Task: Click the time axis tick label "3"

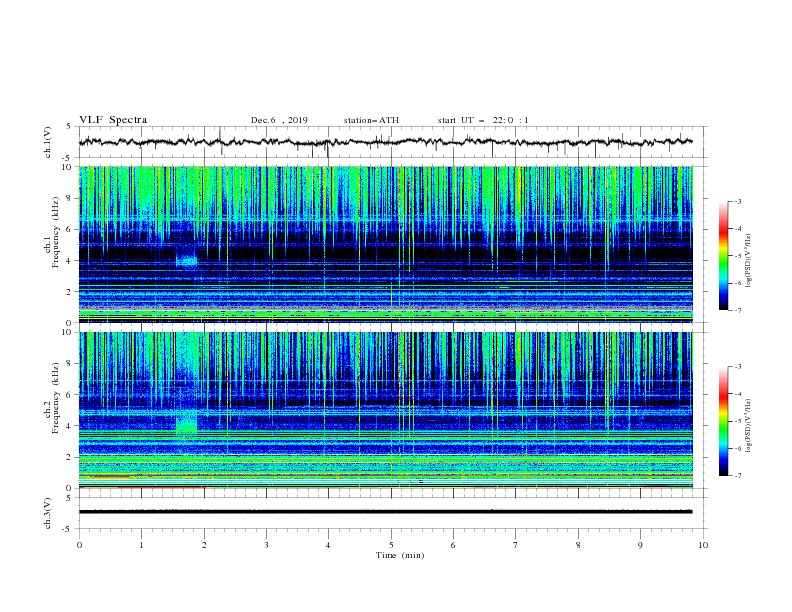Action: 266,545
